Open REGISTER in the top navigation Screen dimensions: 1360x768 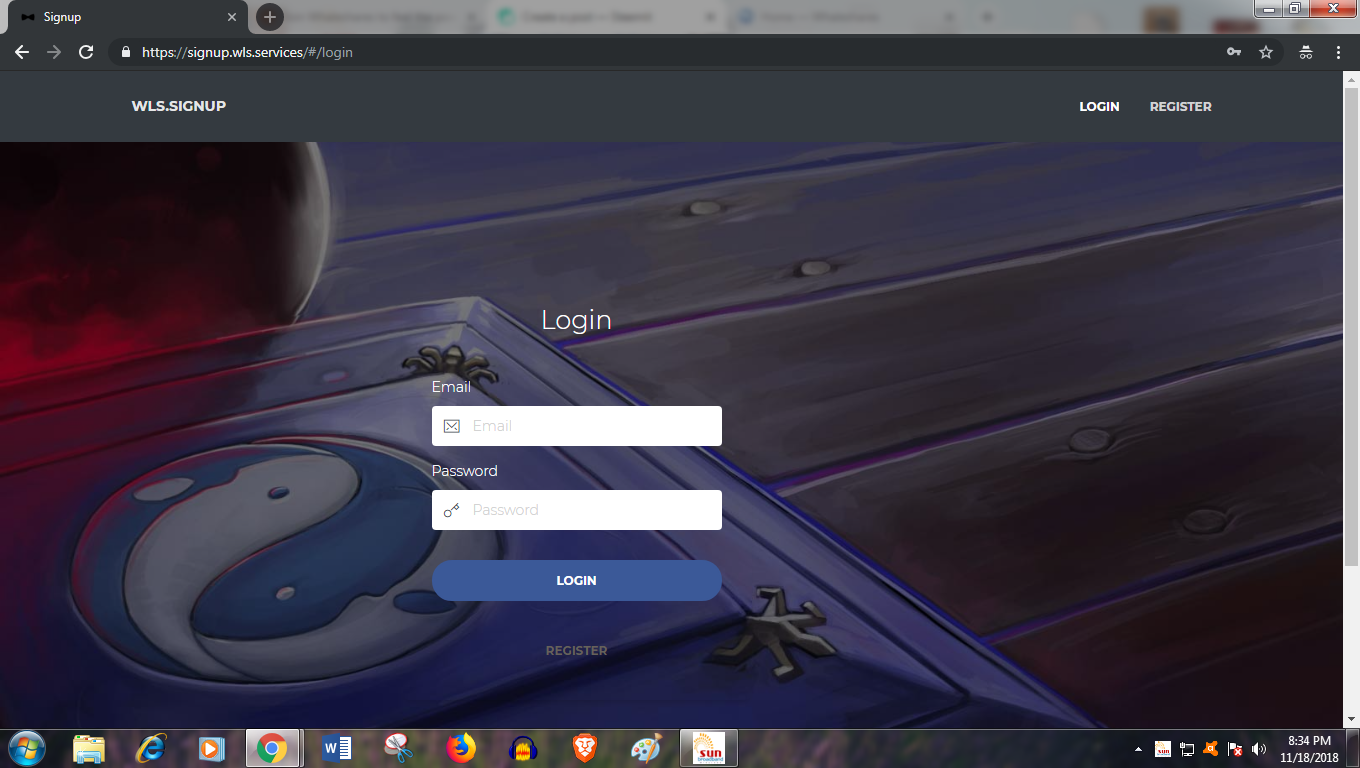pos(1180,107)
